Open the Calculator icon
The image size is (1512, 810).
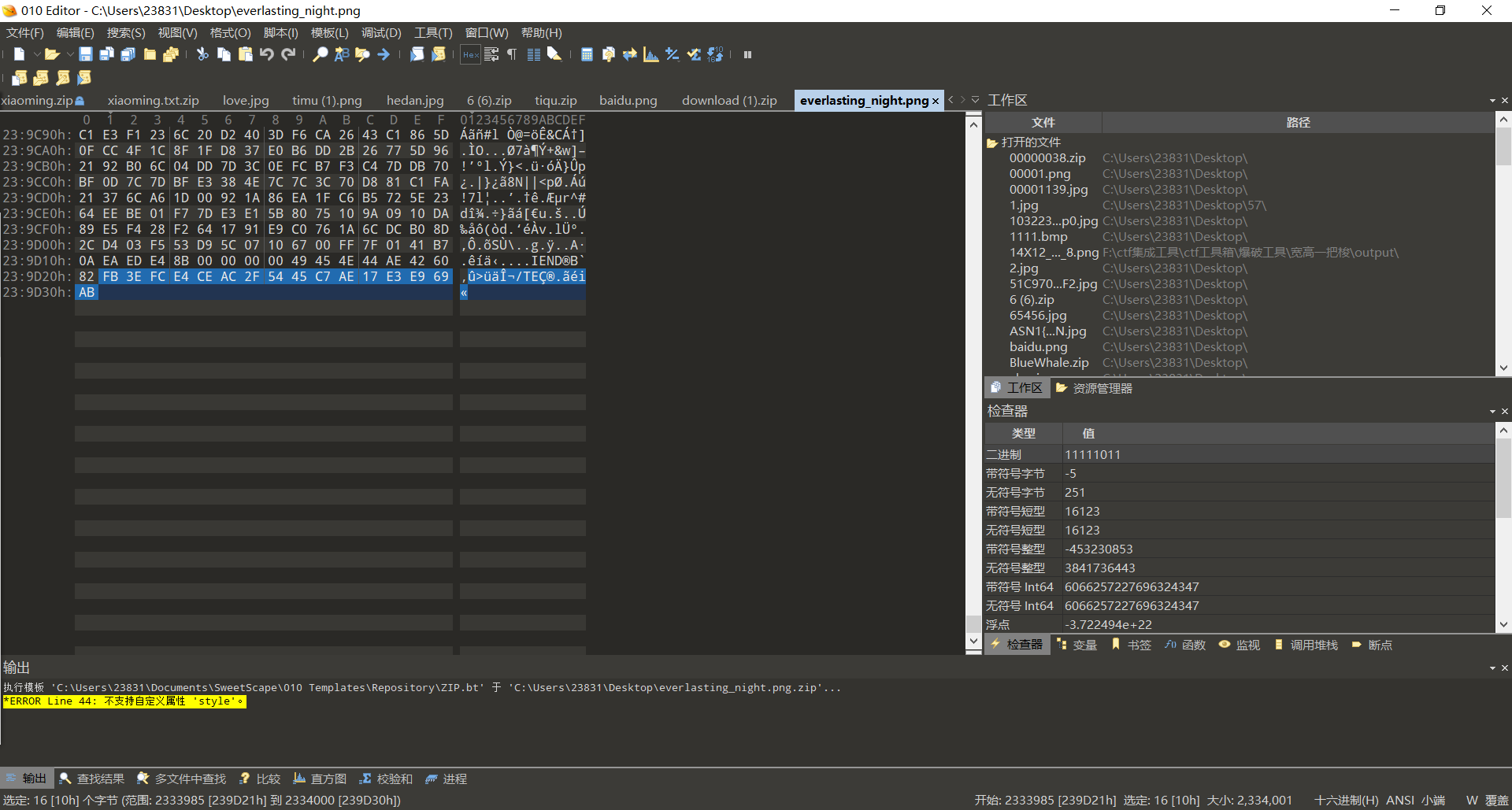tap(587, 54)
